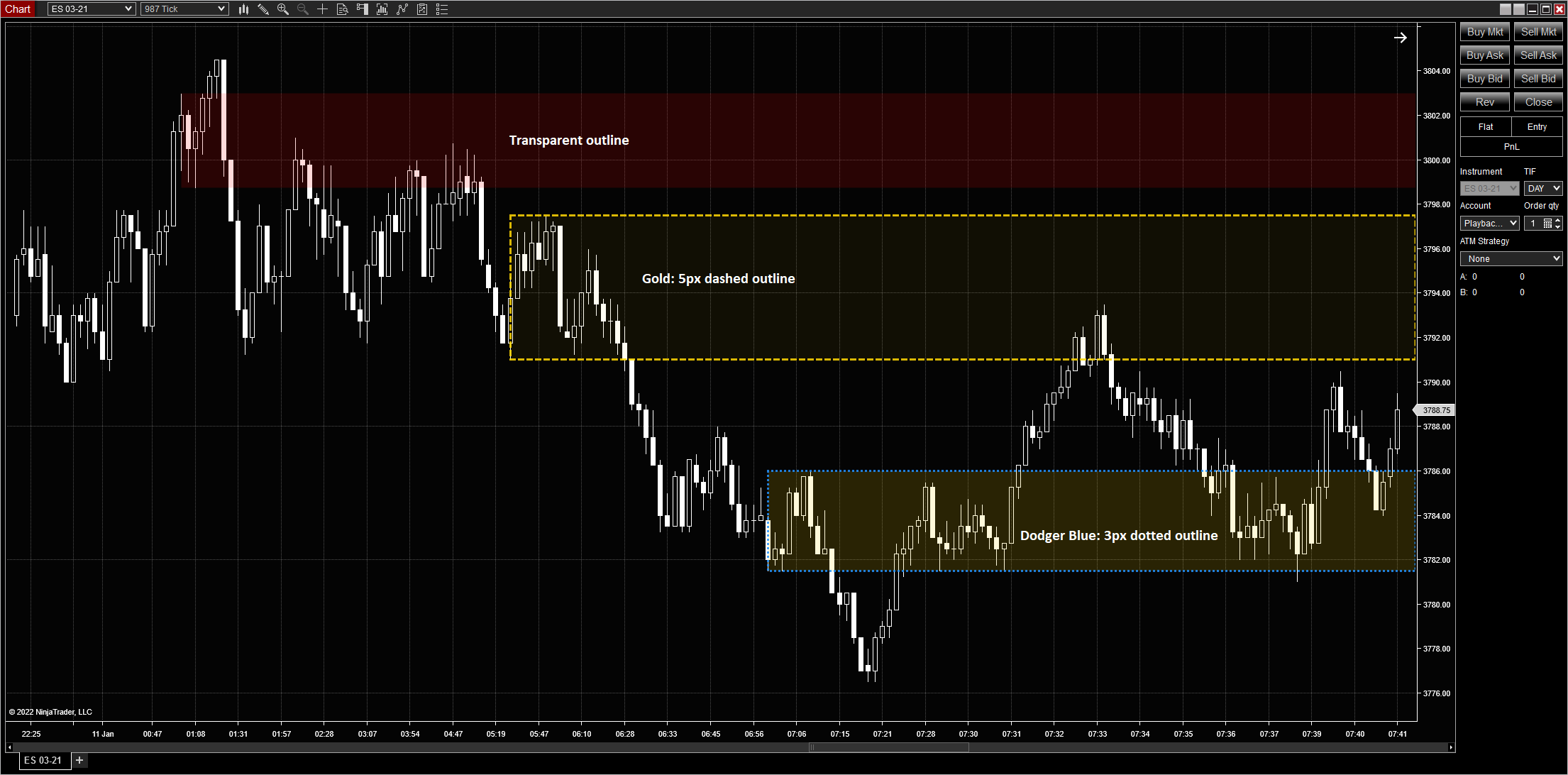Click arrow to return to current bar
The height and width of the screenshot is (775, 1568).
point(1400,38)
